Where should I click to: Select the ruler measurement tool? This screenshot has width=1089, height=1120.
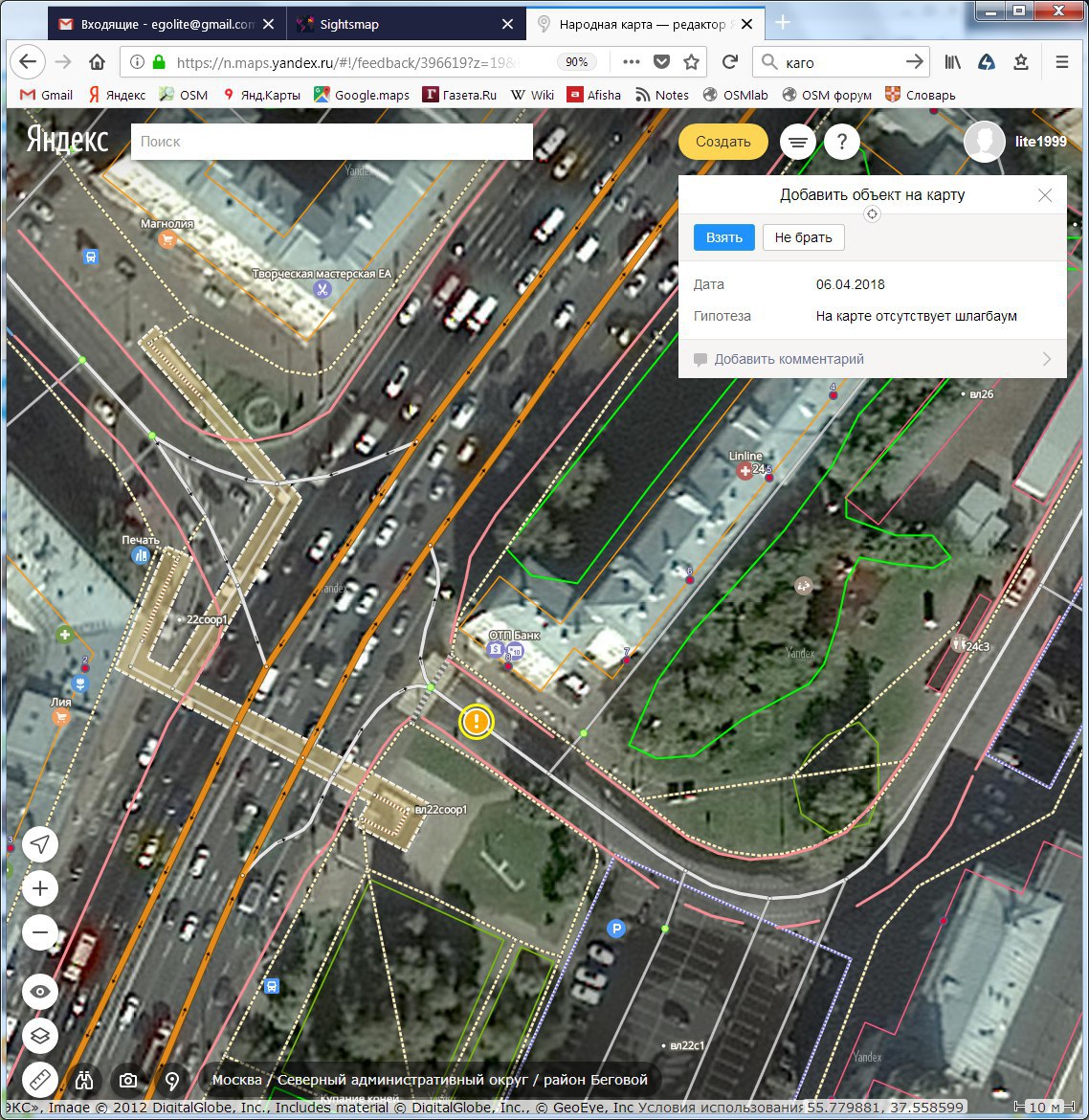tap(40, 1080)
